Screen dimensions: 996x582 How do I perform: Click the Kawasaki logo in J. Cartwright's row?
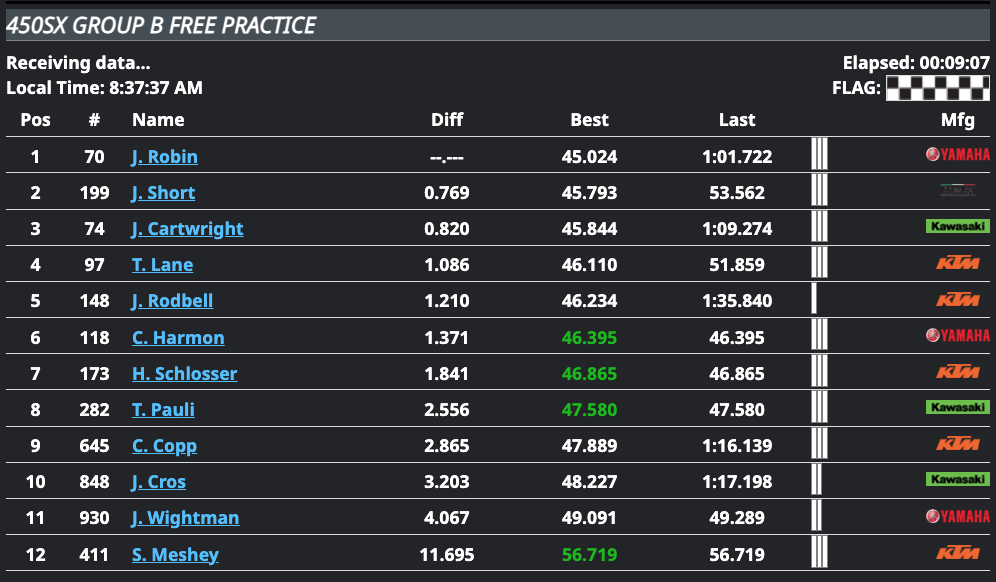(957, 227)
